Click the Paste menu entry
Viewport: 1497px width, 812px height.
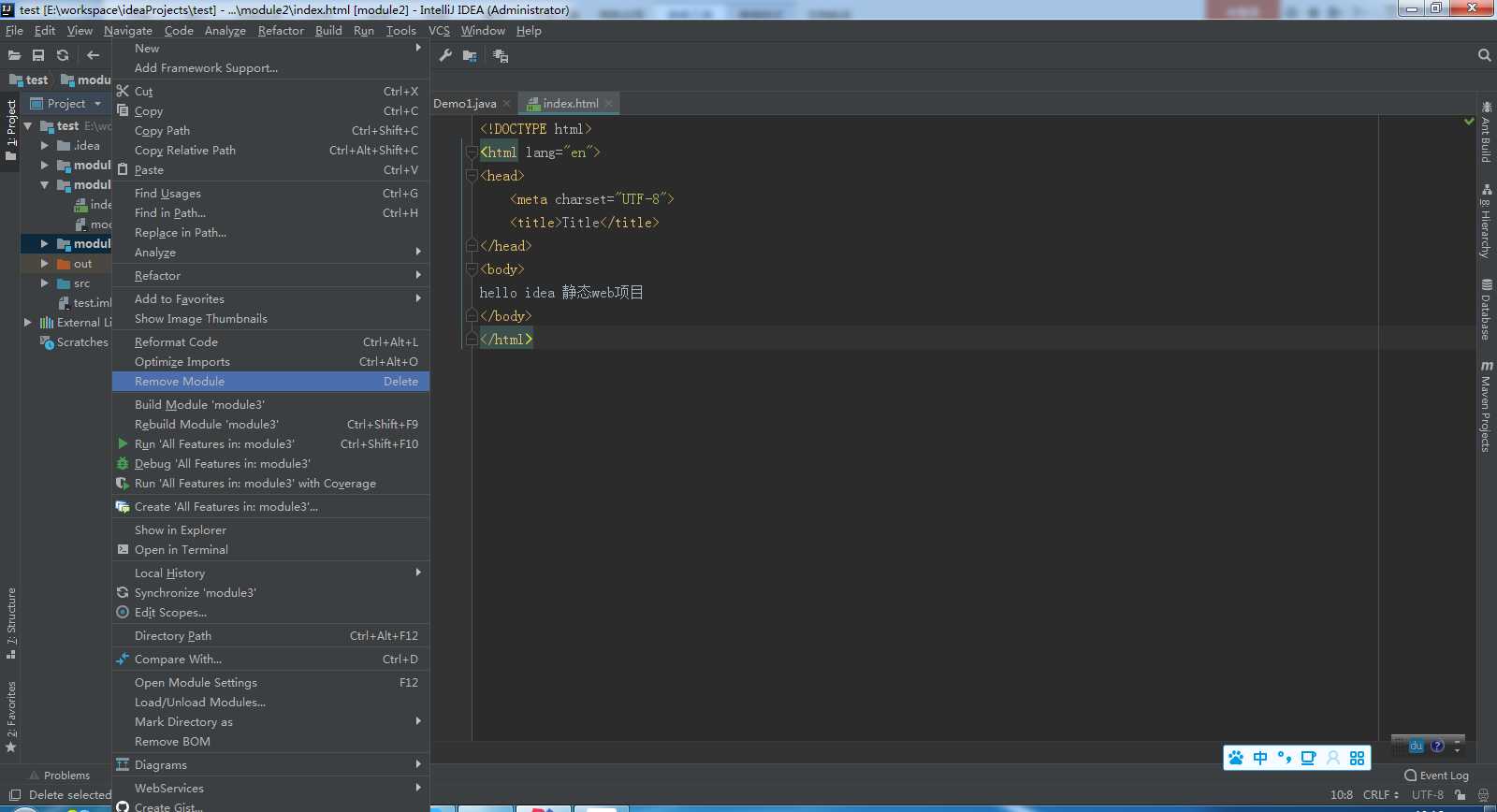(x=270, y=170)
